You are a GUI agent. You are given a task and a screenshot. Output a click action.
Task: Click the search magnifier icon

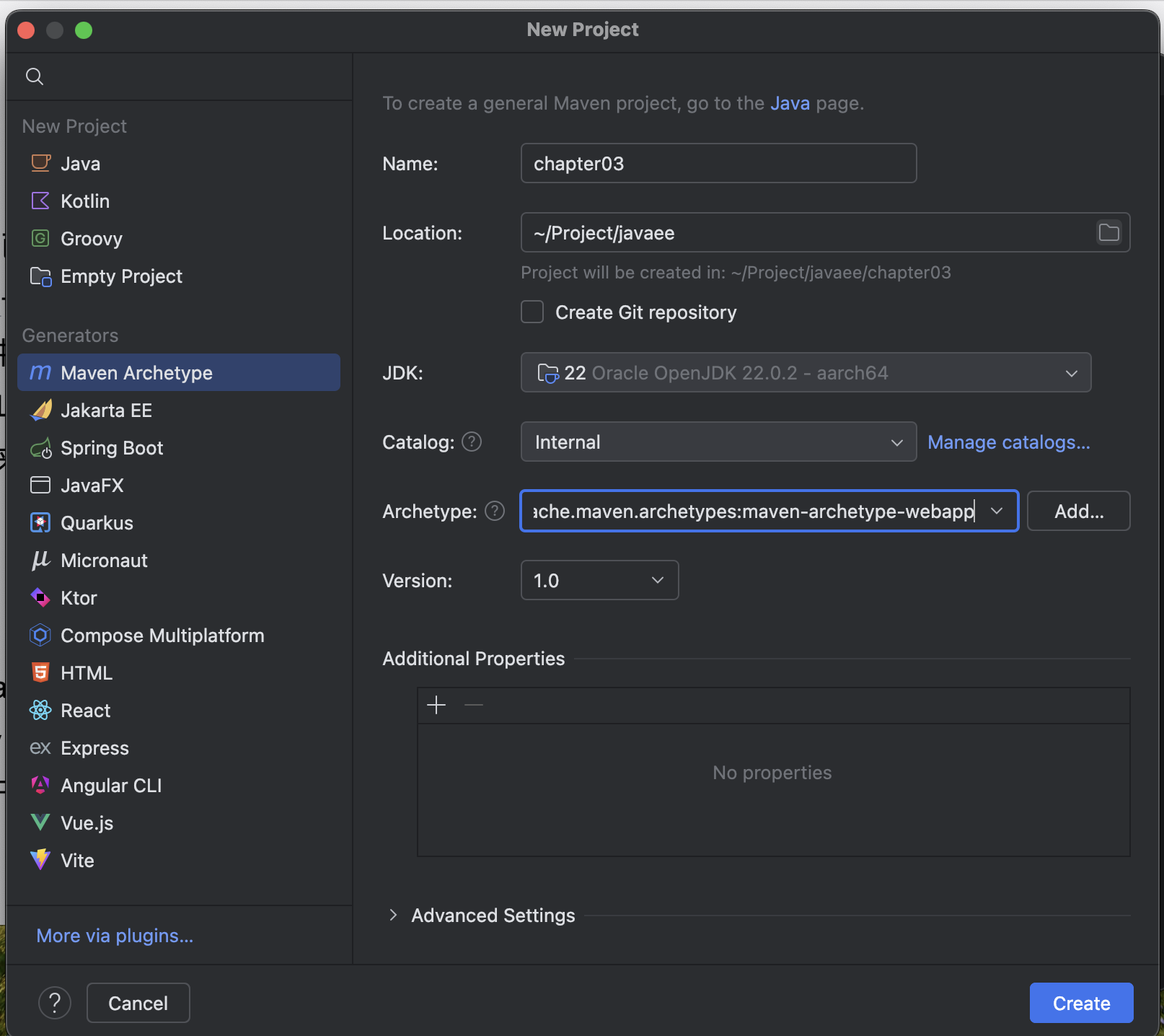click(35, 76)
